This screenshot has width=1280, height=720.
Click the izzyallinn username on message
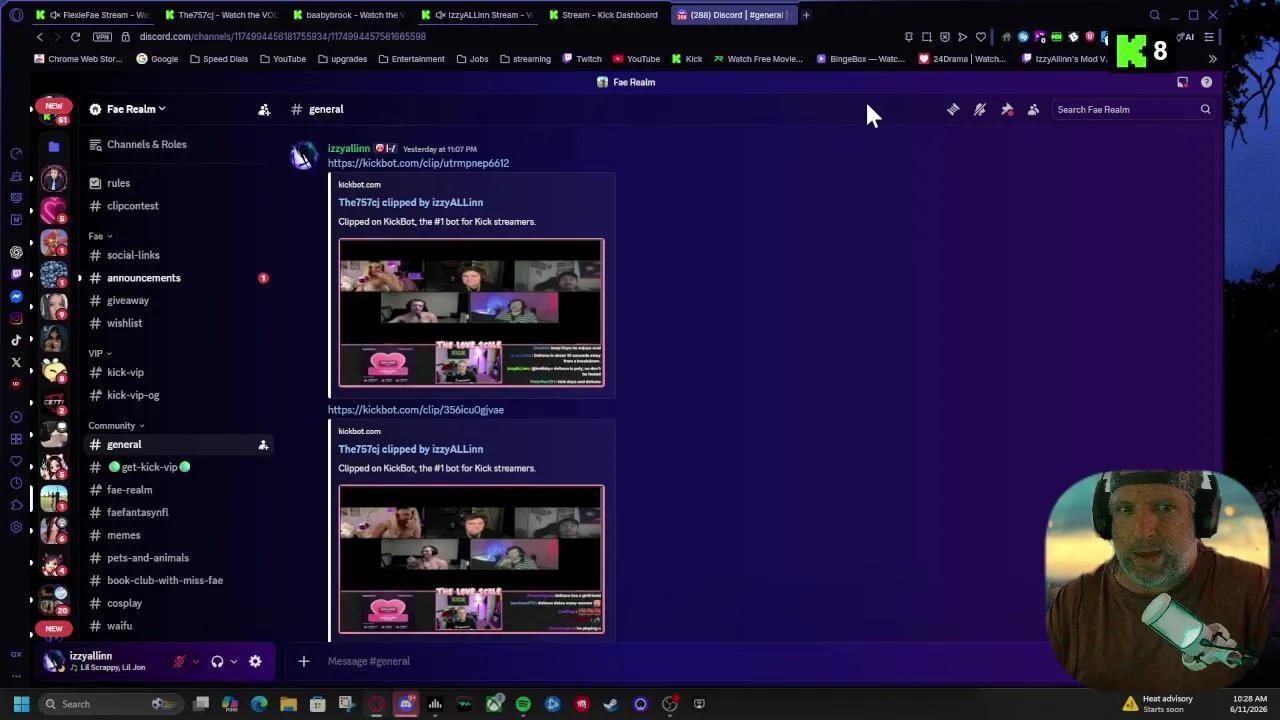coord(348,148)
